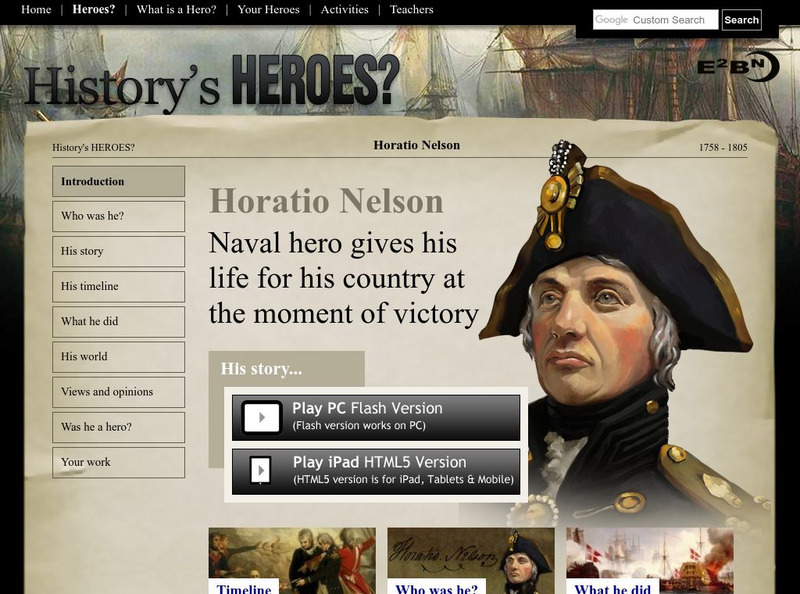This screenshot has width=800, height=594.
Task: Open the Who was he? sidebar item
Action: click(118, 216)
